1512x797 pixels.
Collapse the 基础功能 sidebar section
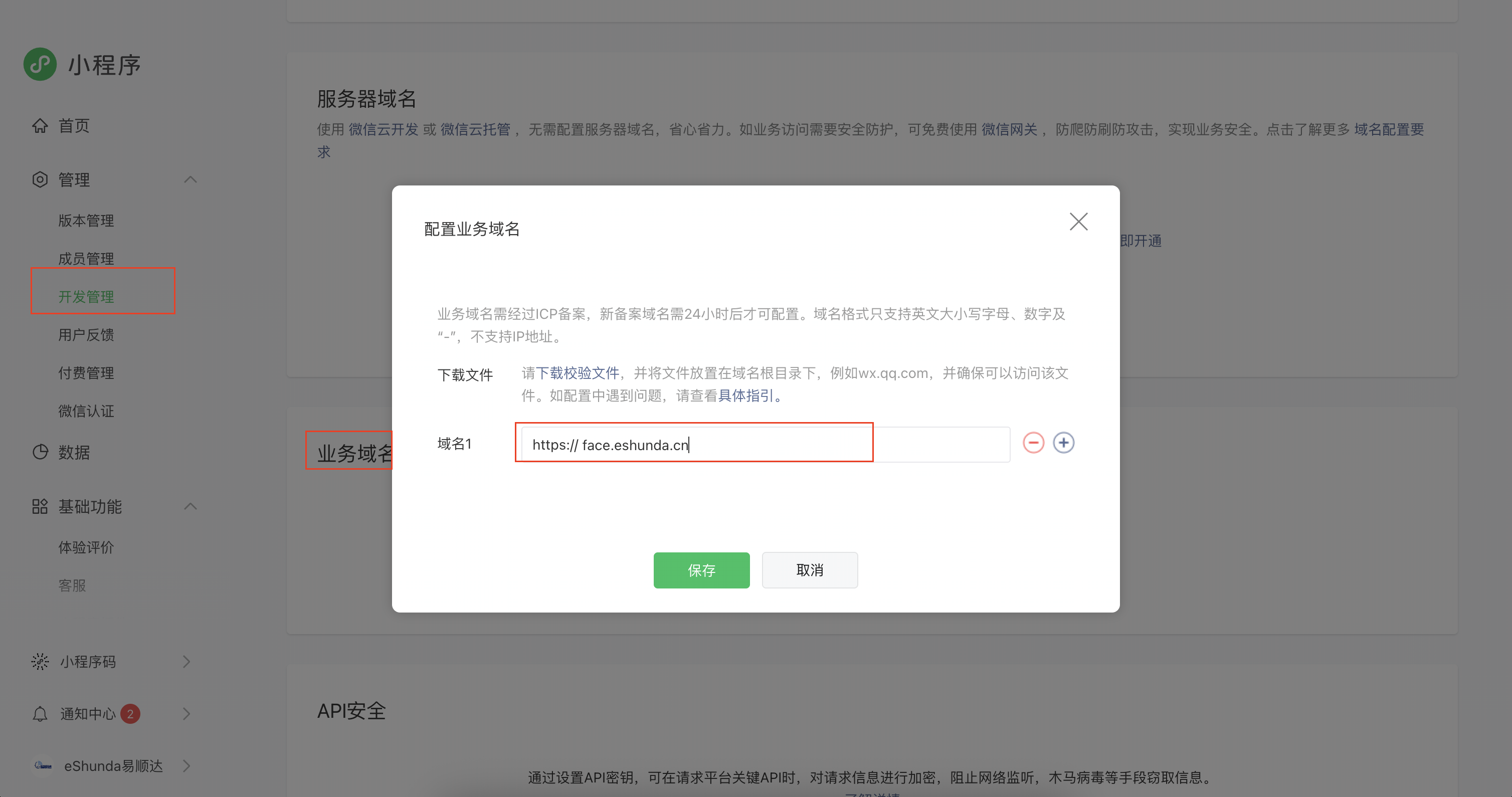coord(190,507)
